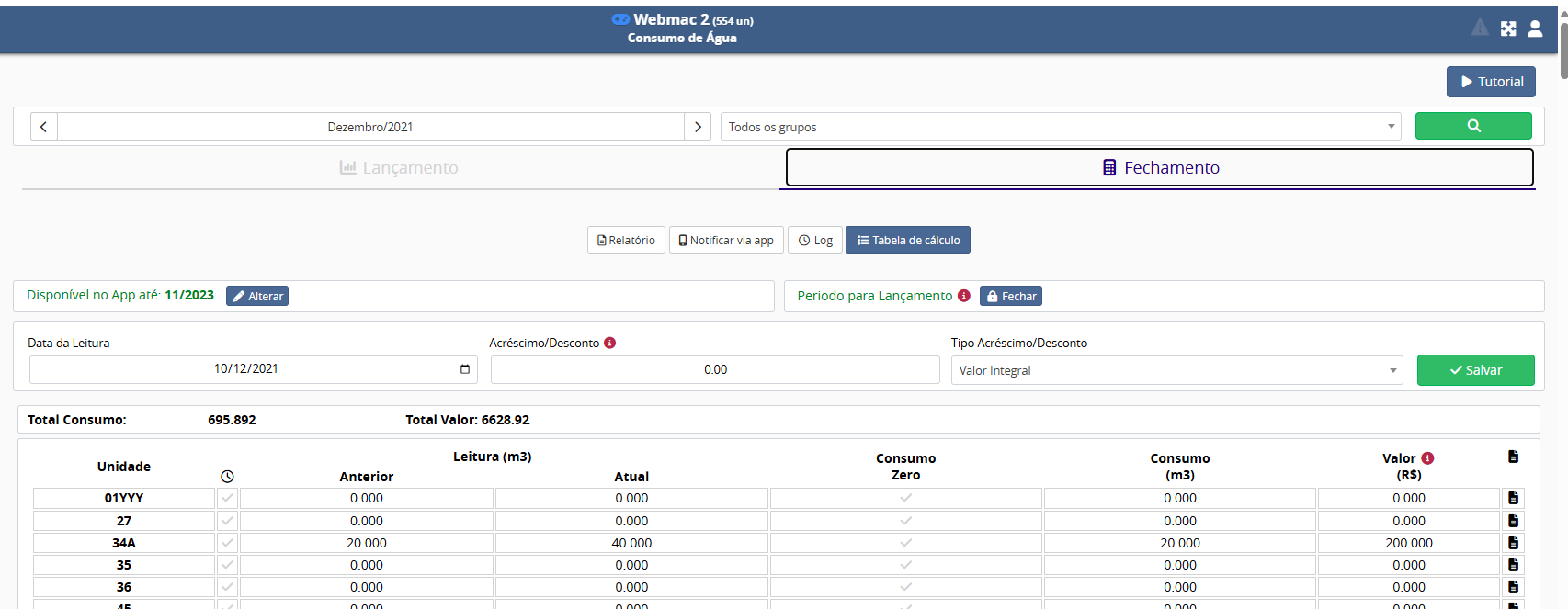
Task: Toggle check next to unit 36
Action: tap(227, 587)
